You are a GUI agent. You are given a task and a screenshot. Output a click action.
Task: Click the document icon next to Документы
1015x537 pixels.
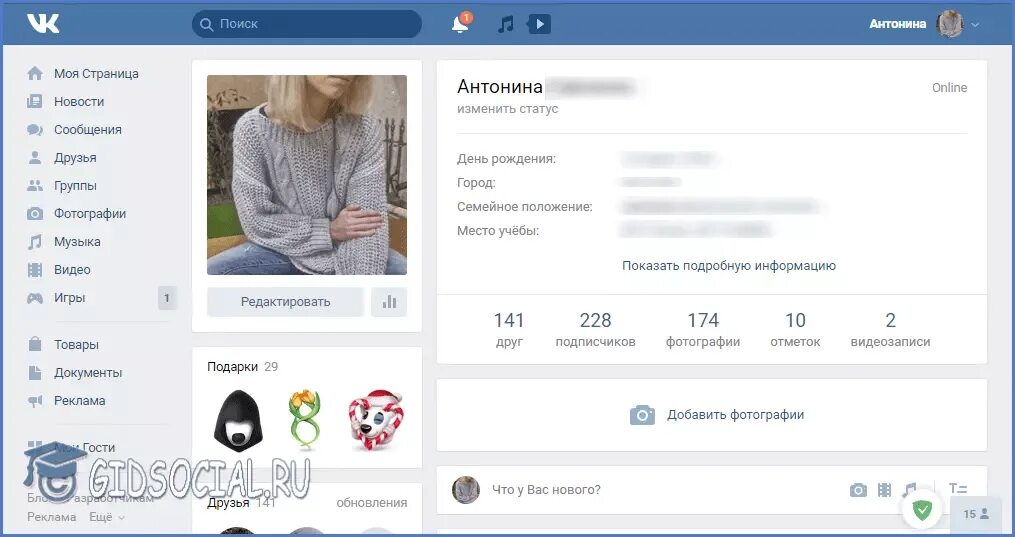pyautogui.click(x=35, y=373)
